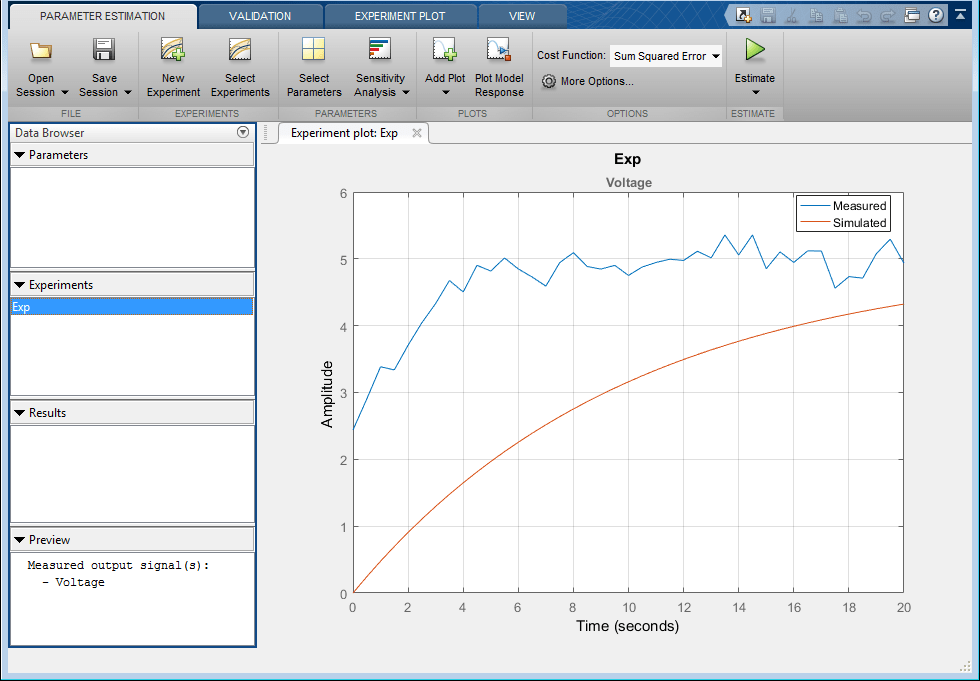
Task: Open Select Experiments
Action: pos(240,67)
